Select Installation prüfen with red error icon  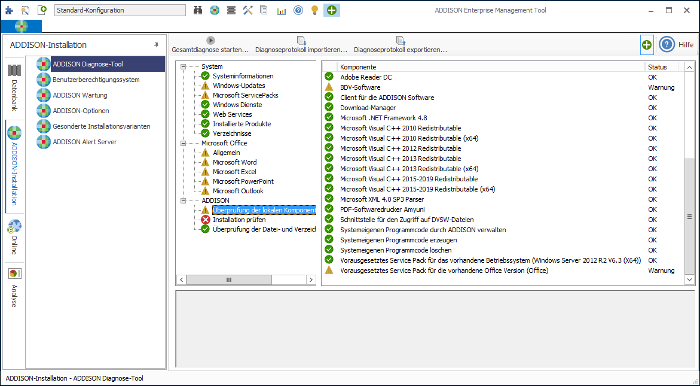pos(239,220)
